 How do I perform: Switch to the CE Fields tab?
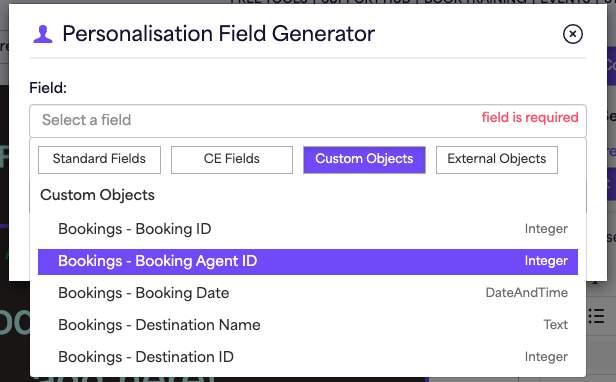tap(232, 160)
